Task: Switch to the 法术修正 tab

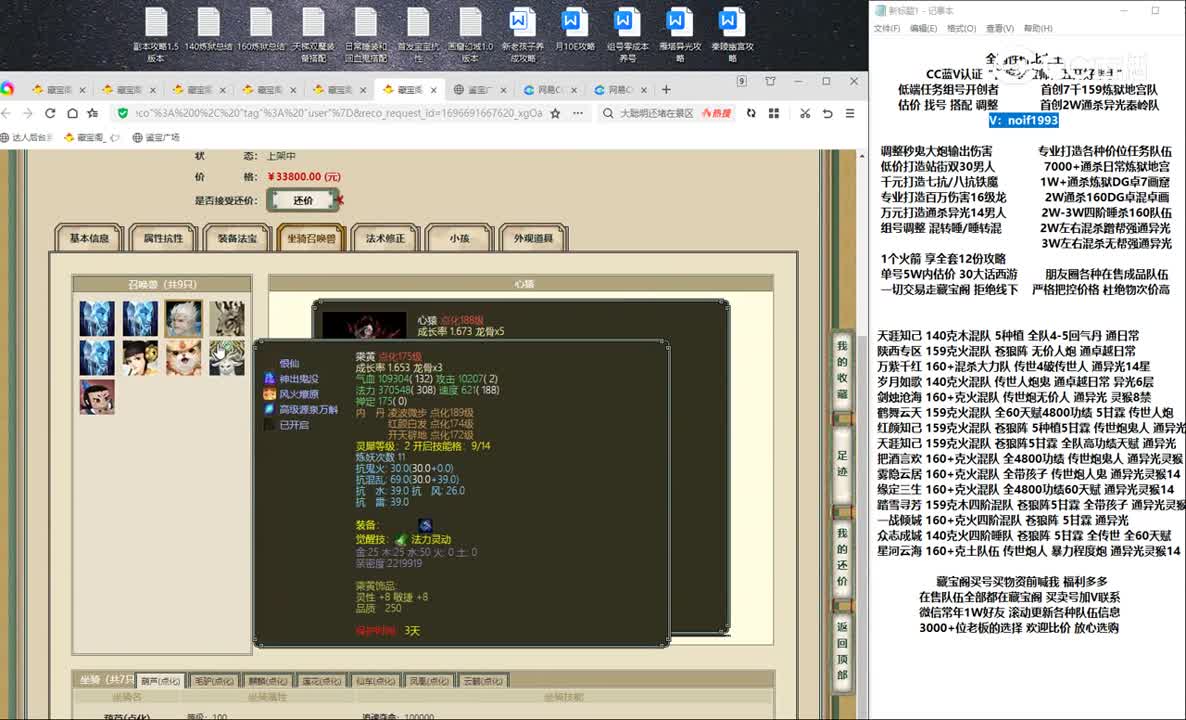Action: point(386,238)
